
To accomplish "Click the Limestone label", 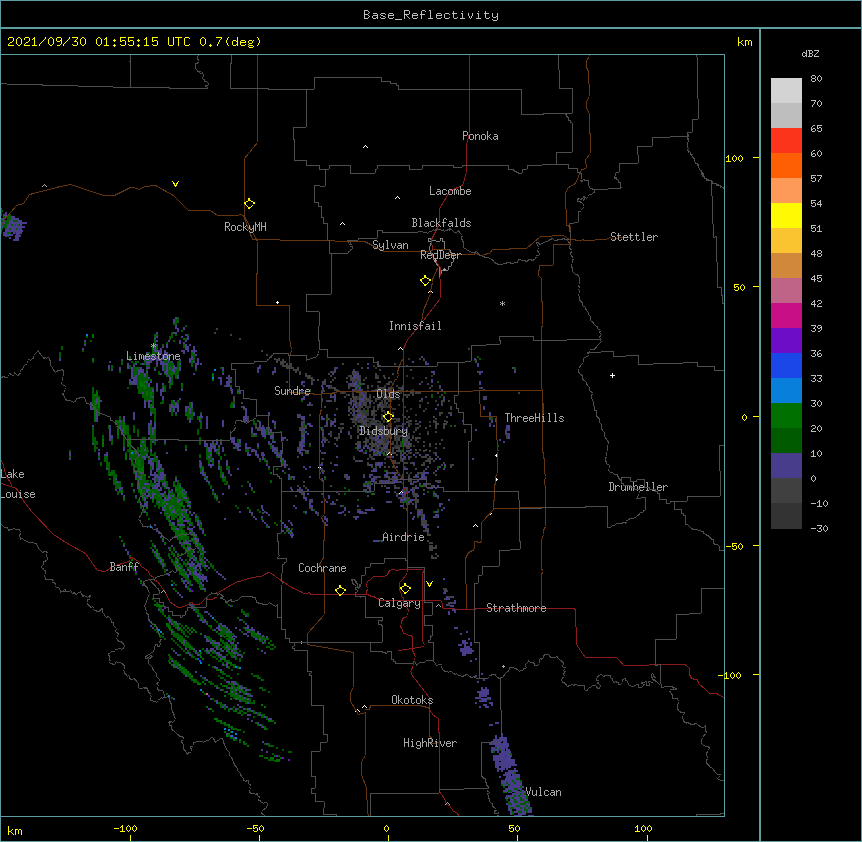I will pyautogui.click(x=153, y=356).
